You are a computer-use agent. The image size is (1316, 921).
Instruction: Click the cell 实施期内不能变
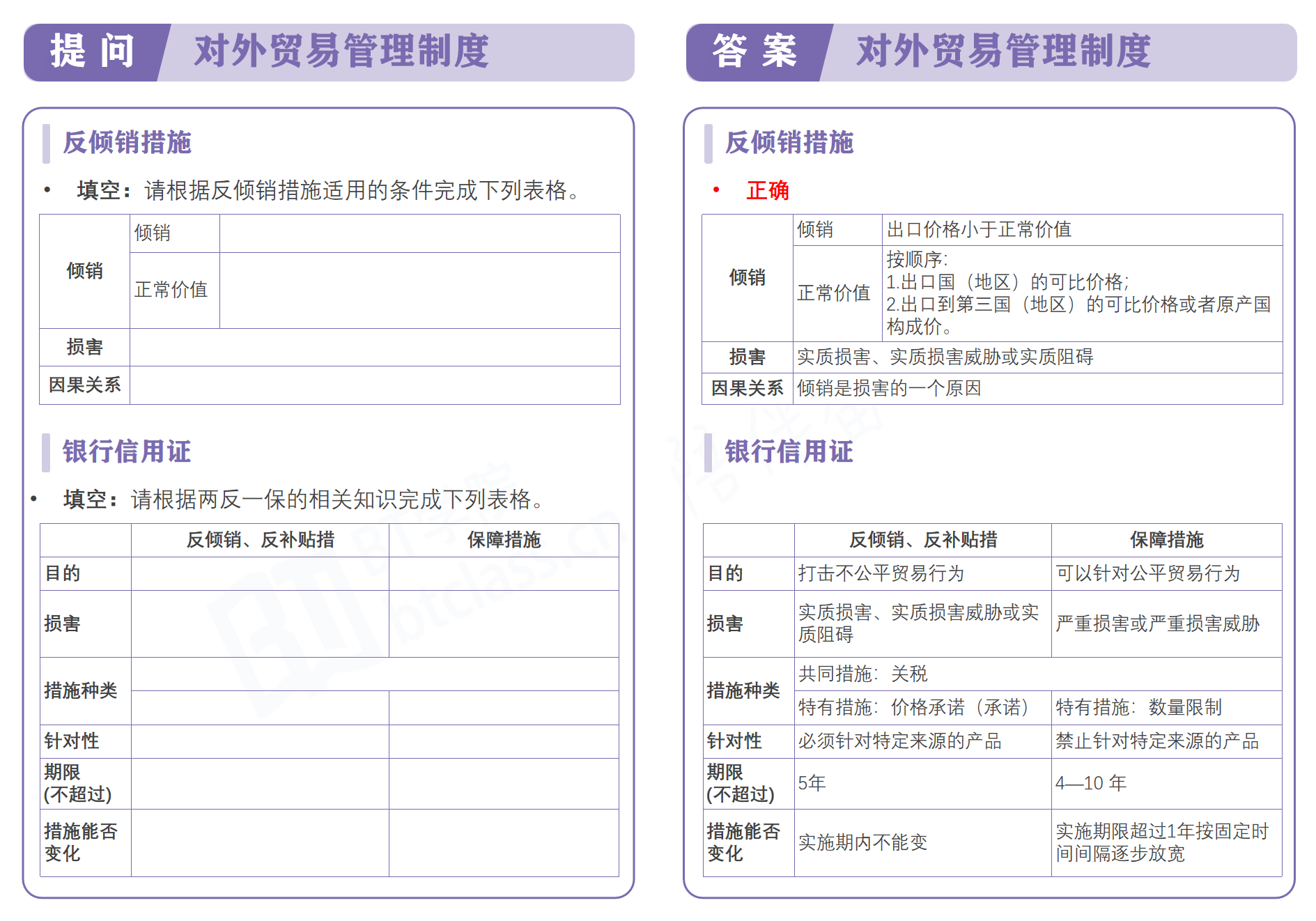(x=922, y=842)
